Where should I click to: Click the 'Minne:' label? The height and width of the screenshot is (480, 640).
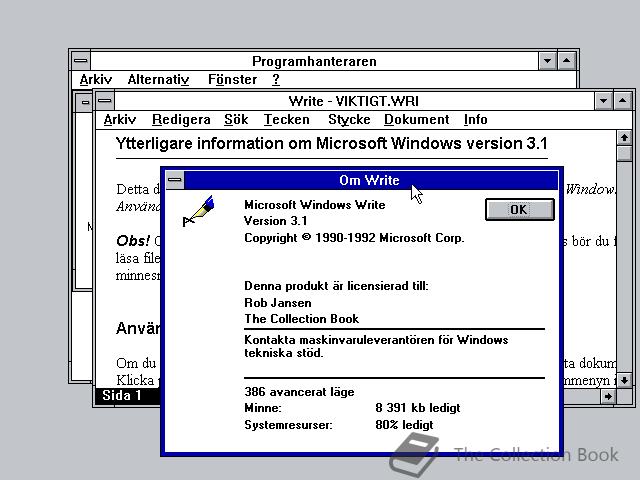263,408
